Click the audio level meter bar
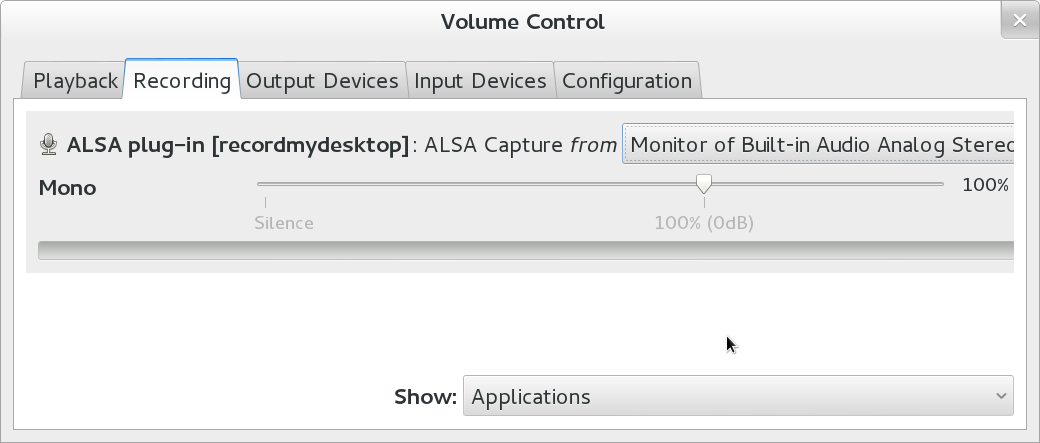Screen dimensions: 1040x443 click(x=526, y=250)
